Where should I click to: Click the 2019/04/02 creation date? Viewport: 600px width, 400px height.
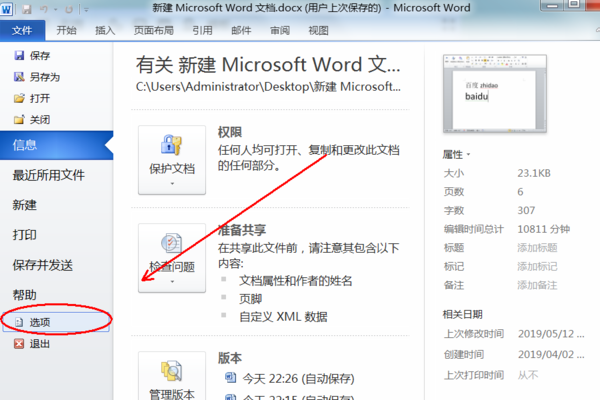[551, 355]
